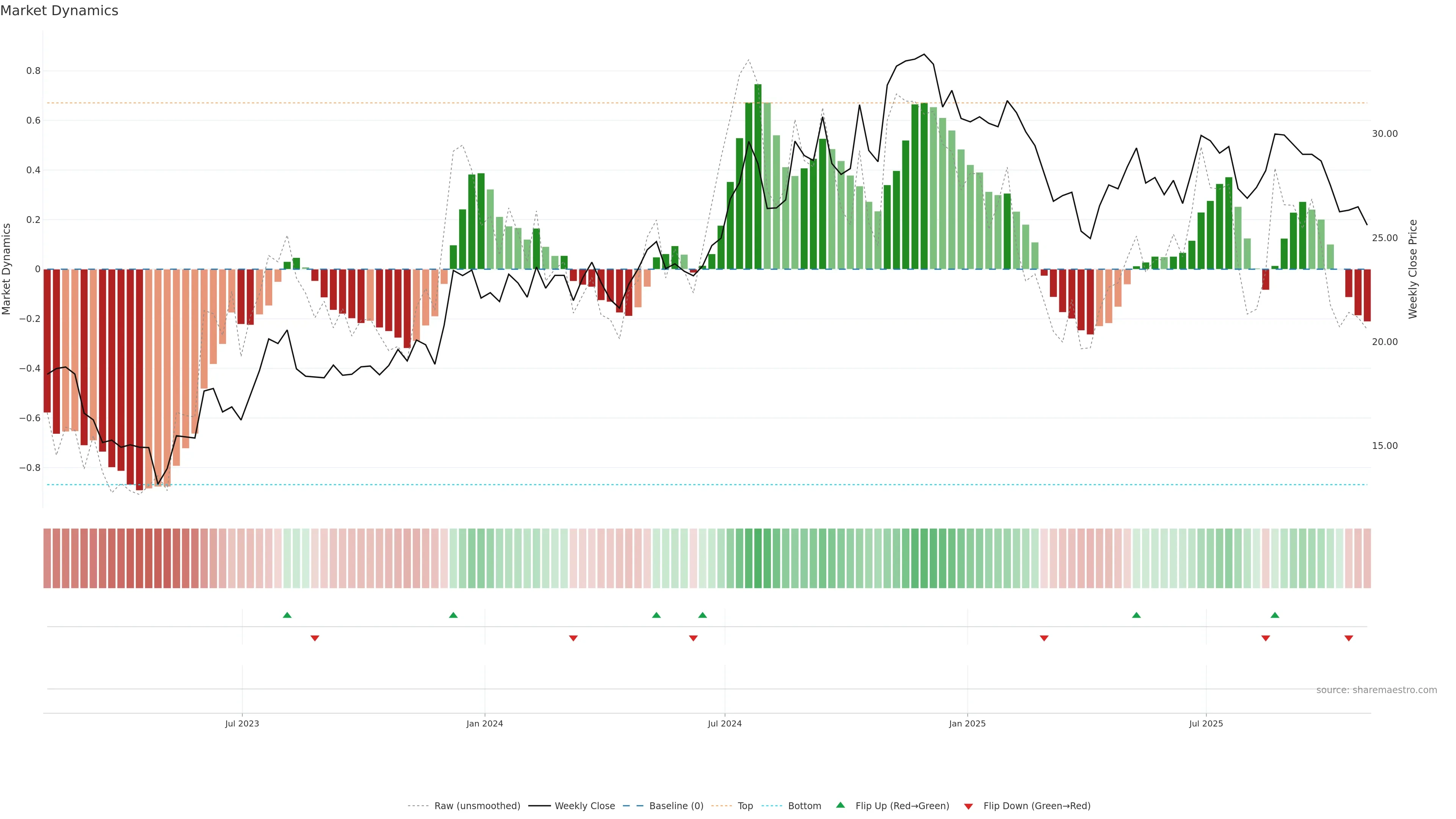This screenshot has height=819, width=1456.
Task: Click the rightmost green Flip Up triangle marker
Action: tap(1274, 615)
